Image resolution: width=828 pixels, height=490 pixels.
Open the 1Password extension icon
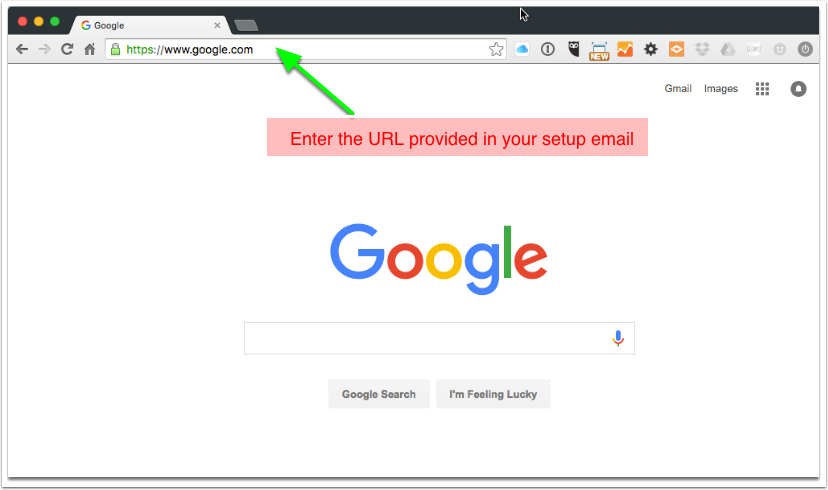click(x=548, y=49)
